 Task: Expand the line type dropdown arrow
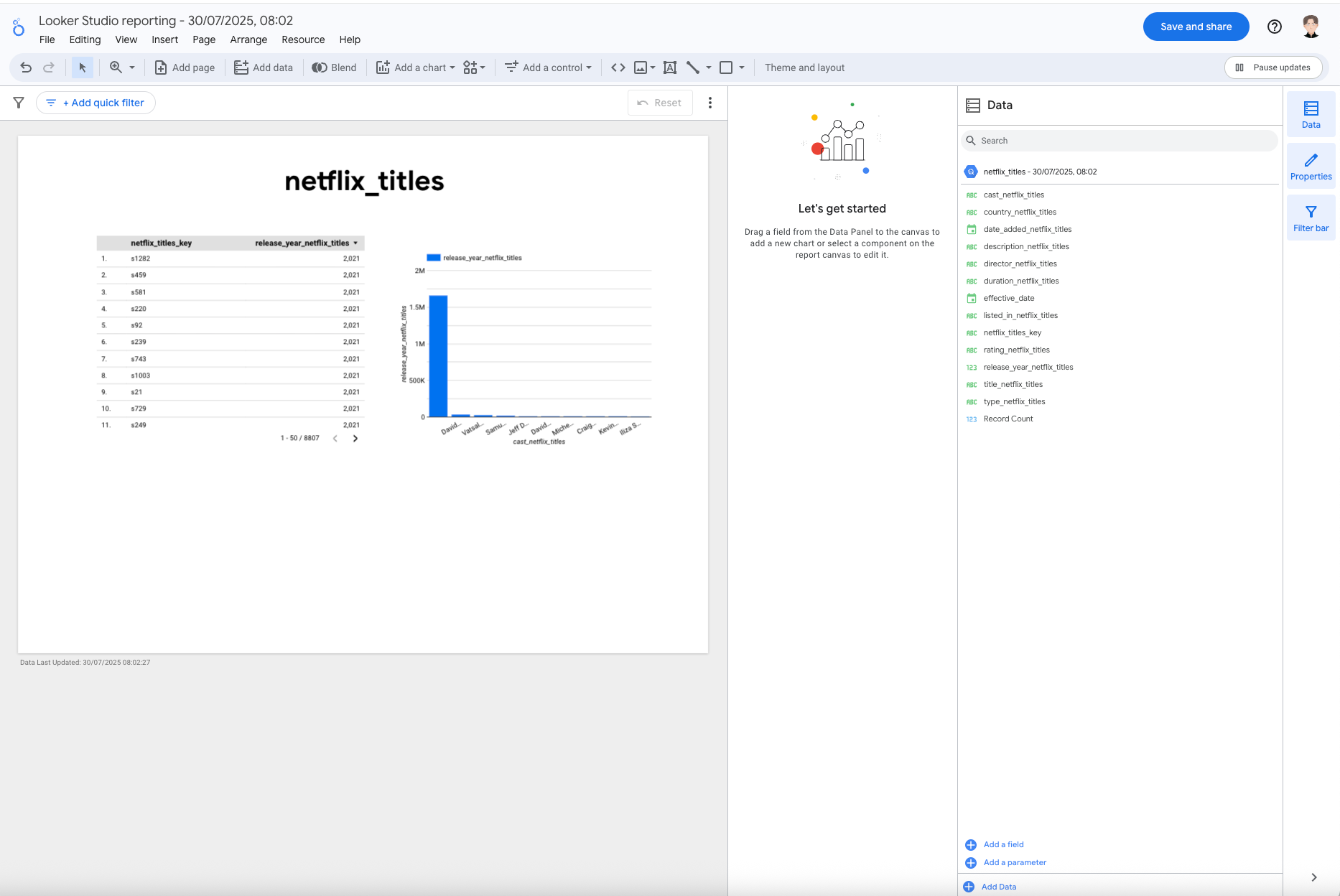pyautogui.click(x=709, y=67)
